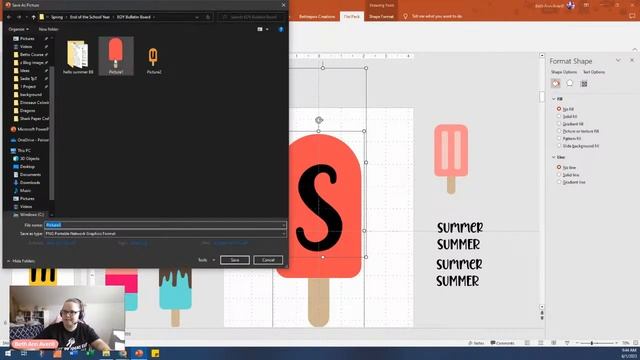Click the Tell me lightbulb icon
This screenshot has height=360, width=640.
(405, 17)
